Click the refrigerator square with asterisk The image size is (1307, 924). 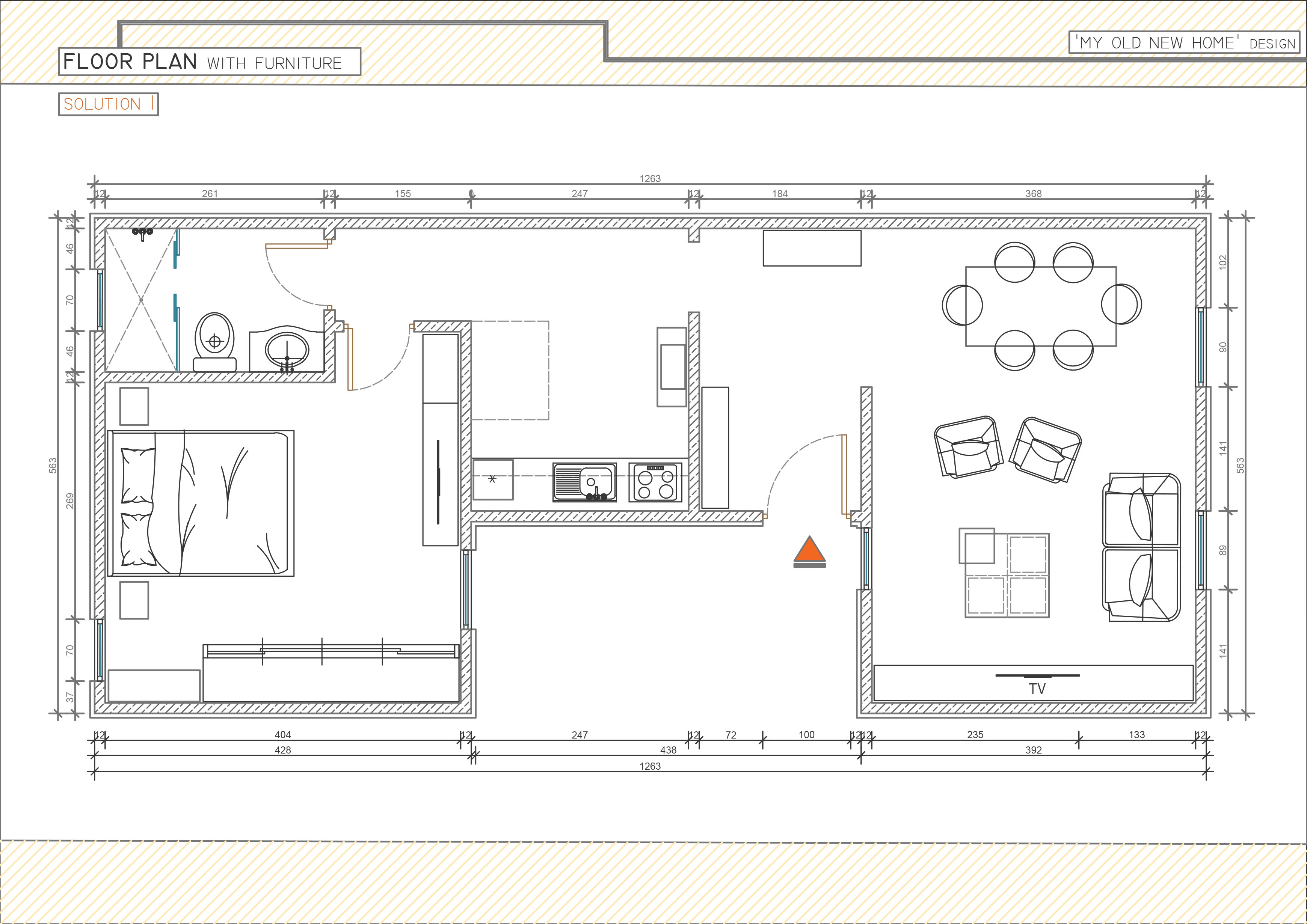pos(493,479)
